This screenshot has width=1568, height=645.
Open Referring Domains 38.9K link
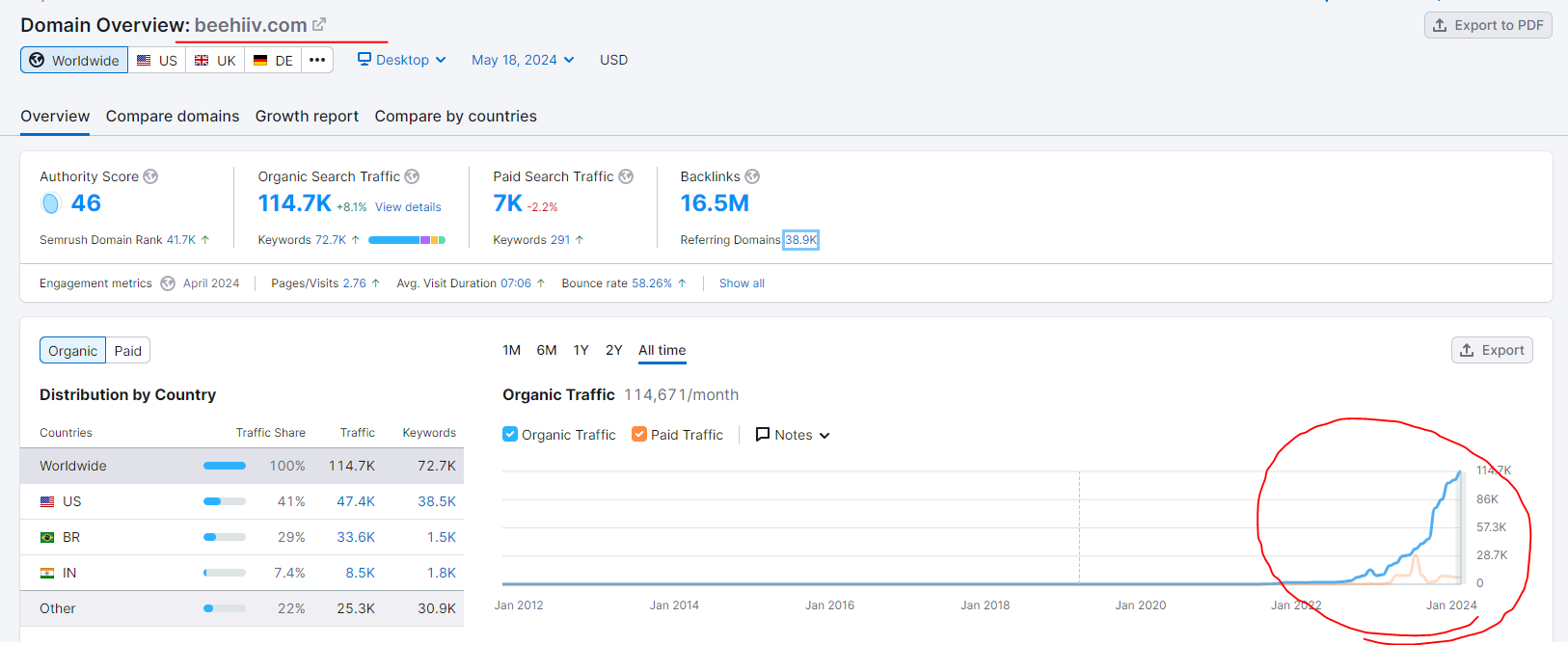coord(800,240)
